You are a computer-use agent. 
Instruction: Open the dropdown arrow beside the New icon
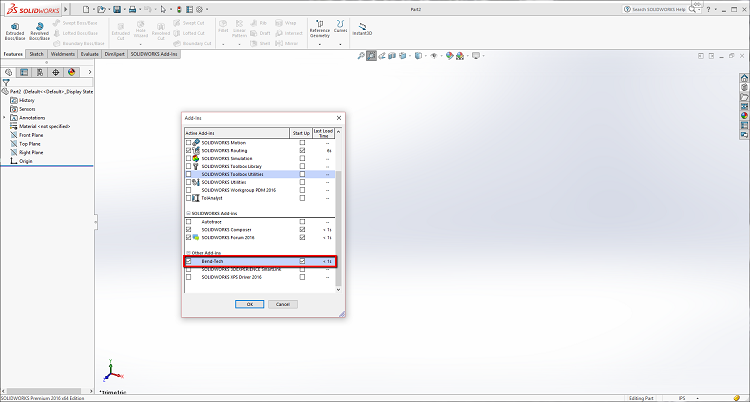pyautogui.click(x=92, y=9)
